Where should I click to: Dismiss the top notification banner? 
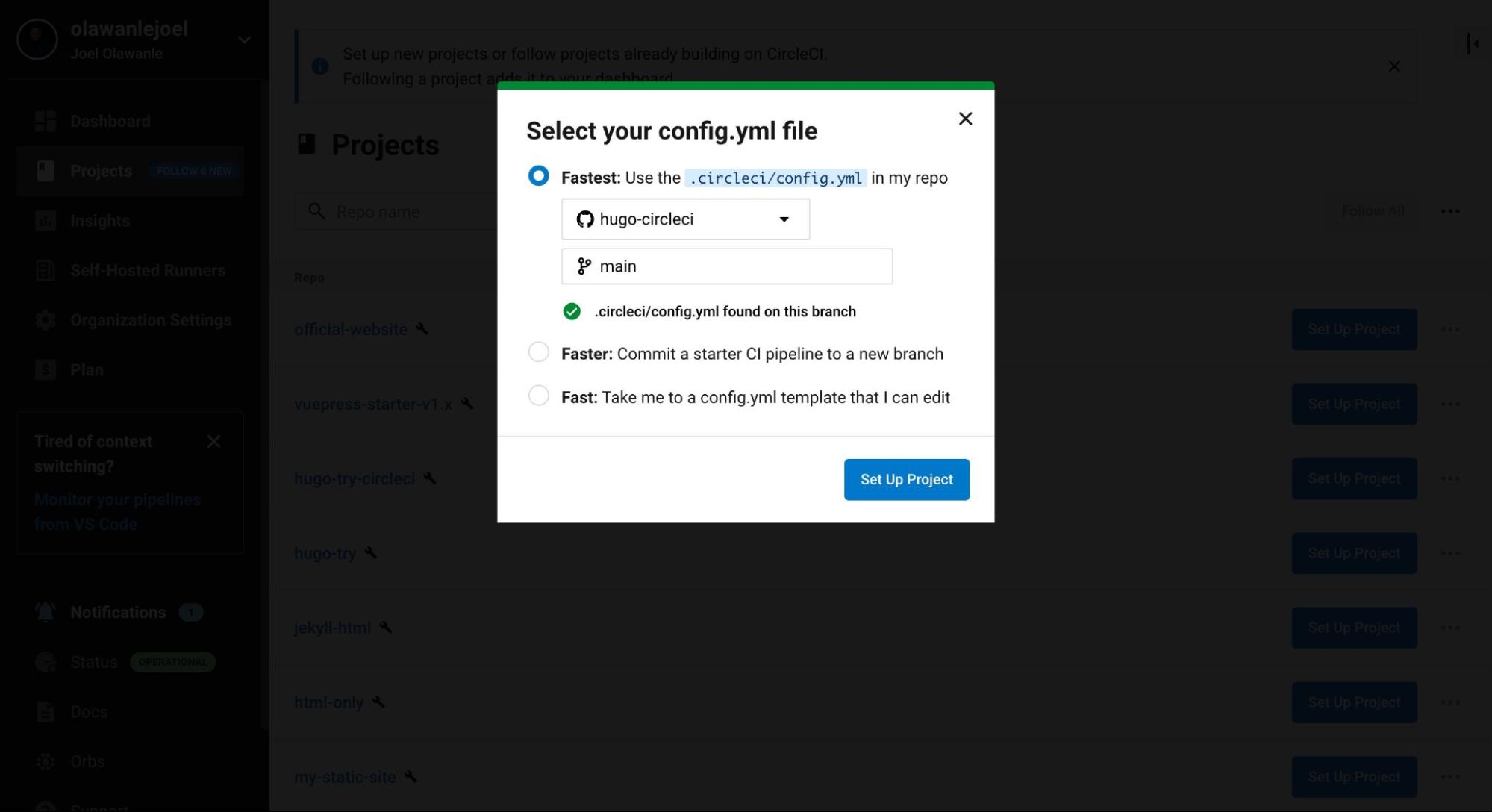(x=1394, y=65)
